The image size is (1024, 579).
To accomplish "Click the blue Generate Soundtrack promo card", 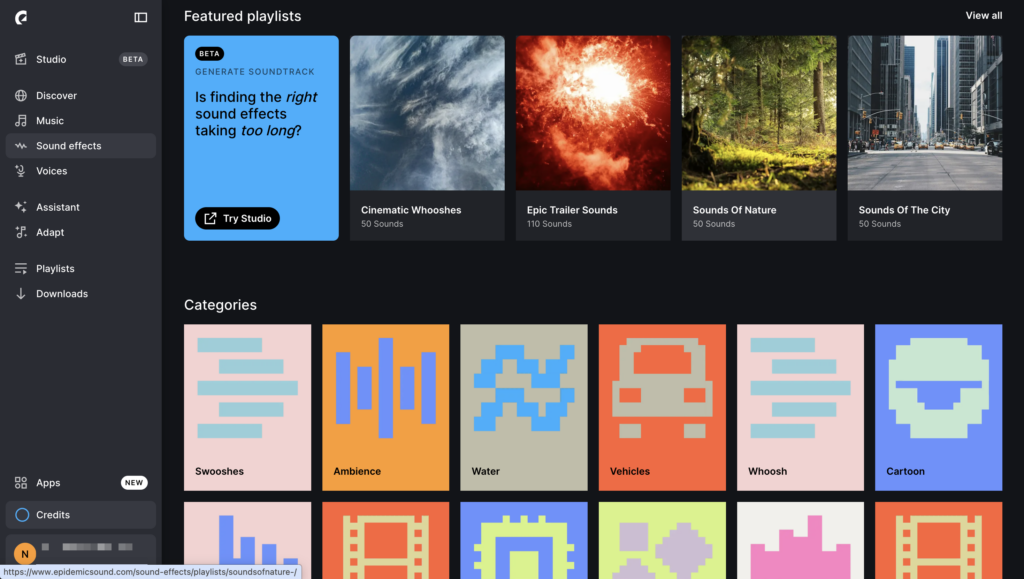I will 261,138.
